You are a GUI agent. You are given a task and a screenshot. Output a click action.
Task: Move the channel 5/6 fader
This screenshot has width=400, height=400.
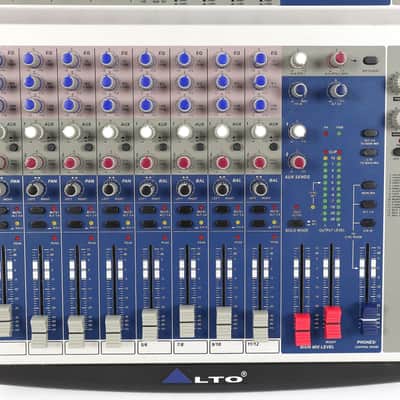click(x=150, y=324)
